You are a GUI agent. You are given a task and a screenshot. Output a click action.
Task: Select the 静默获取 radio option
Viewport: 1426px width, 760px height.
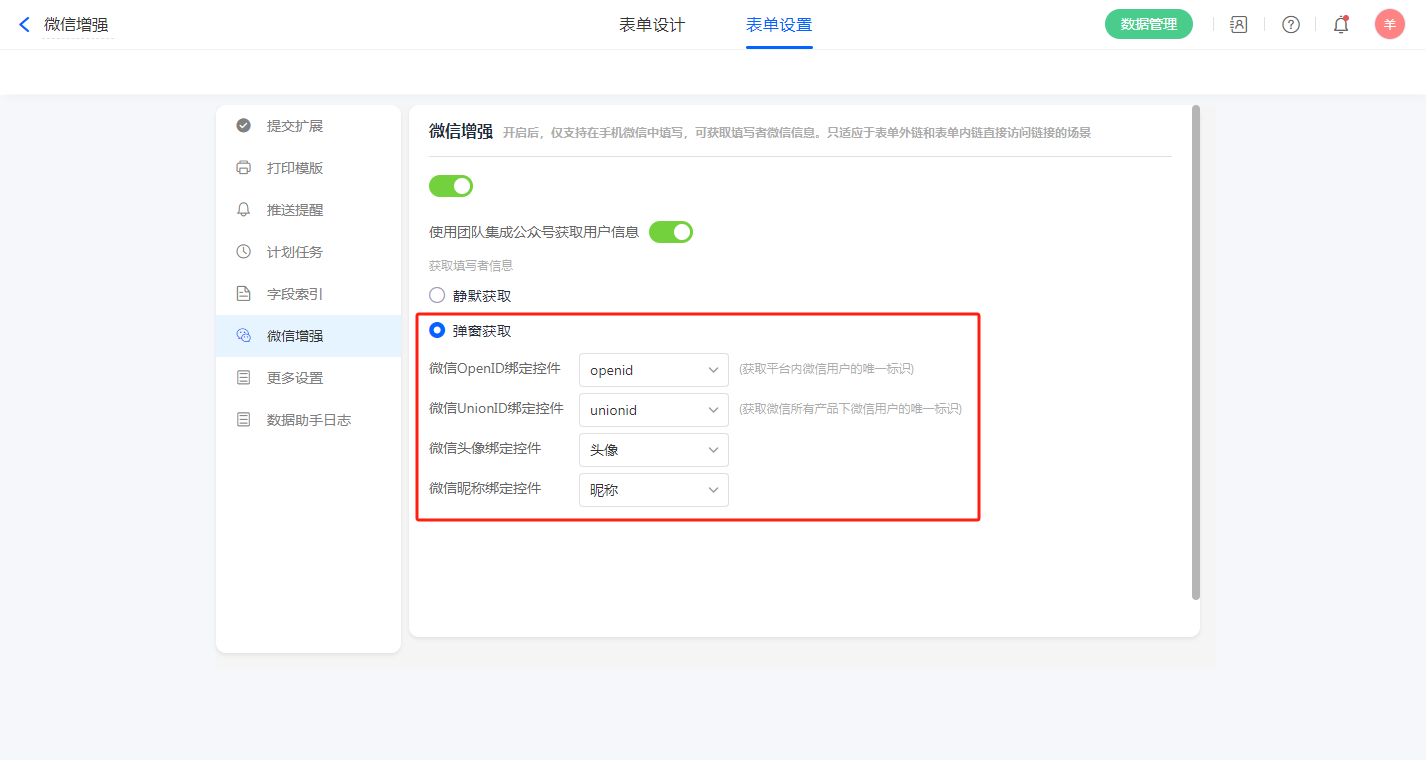pyautogui.click(x=437, y=296)
